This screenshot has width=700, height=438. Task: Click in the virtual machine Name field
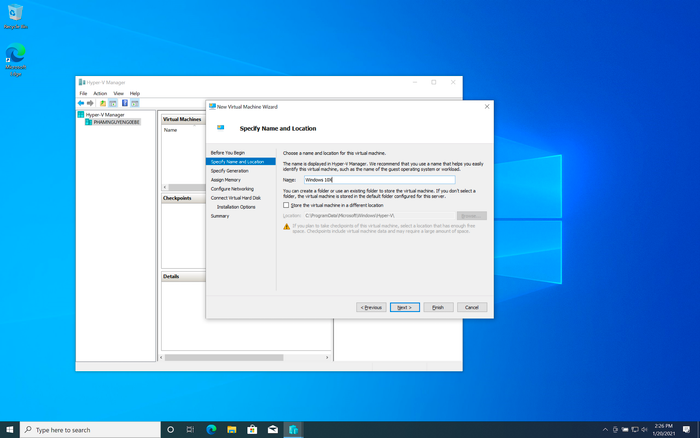379,179
